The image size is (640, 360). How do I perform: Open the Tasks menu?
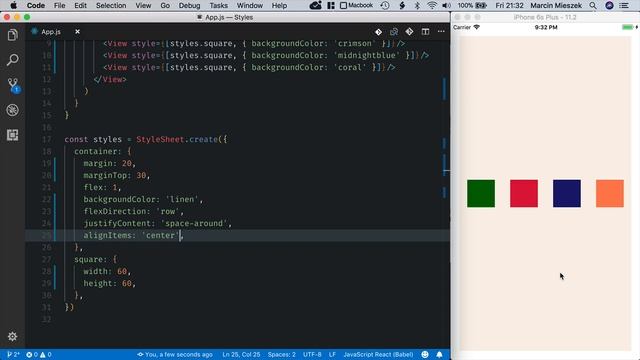(218, 5)
